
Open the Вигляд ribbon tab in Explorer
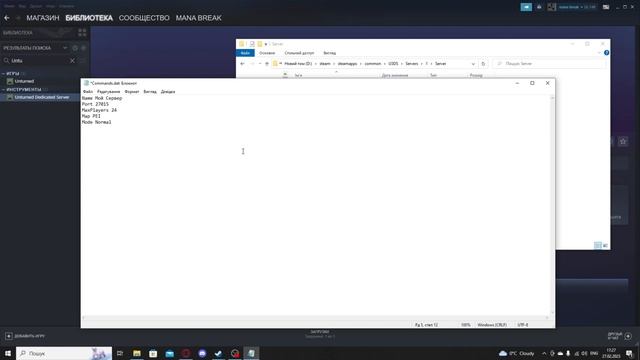[x=329, y=53]
